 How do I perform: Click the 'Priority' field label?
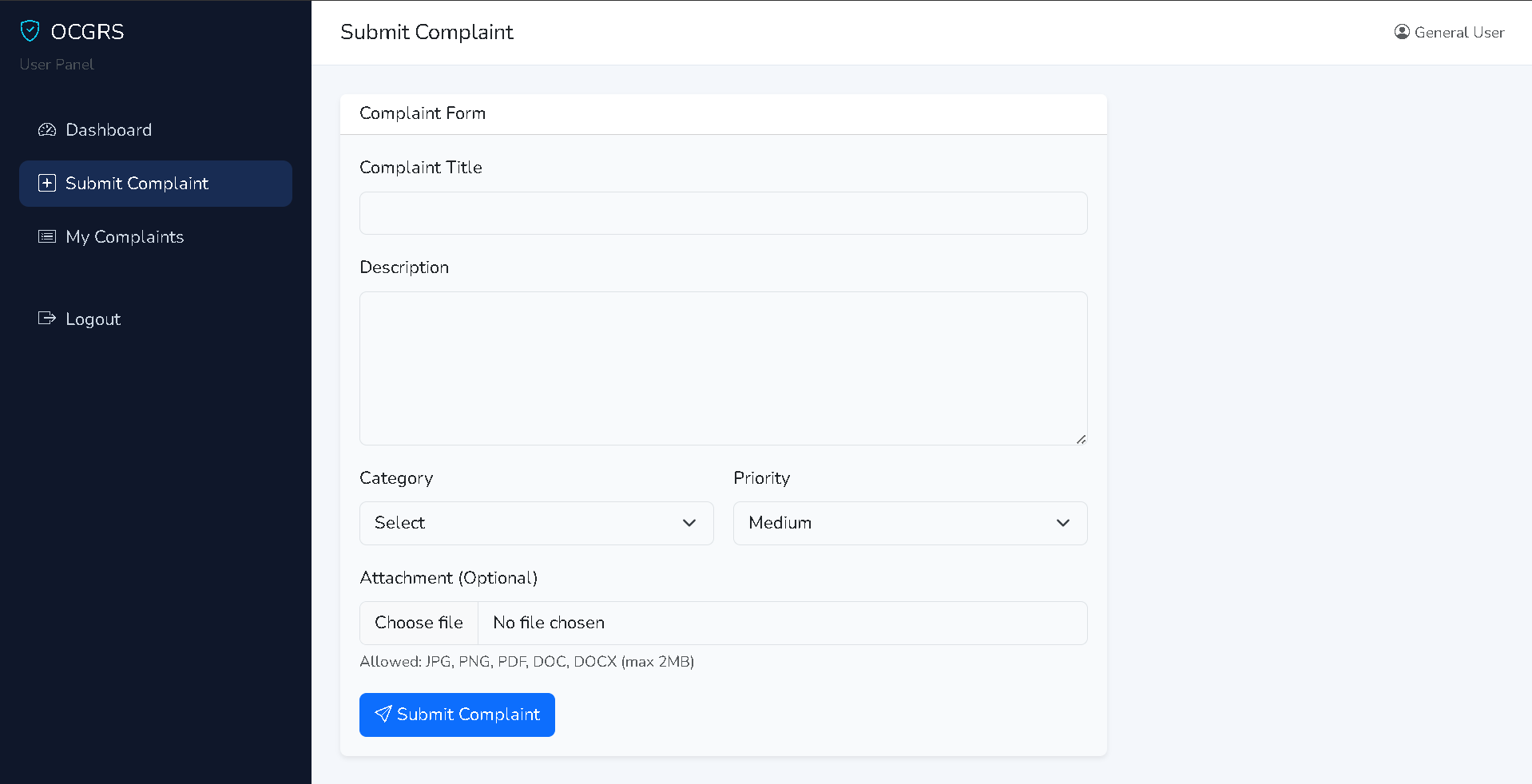pos(762,478)
